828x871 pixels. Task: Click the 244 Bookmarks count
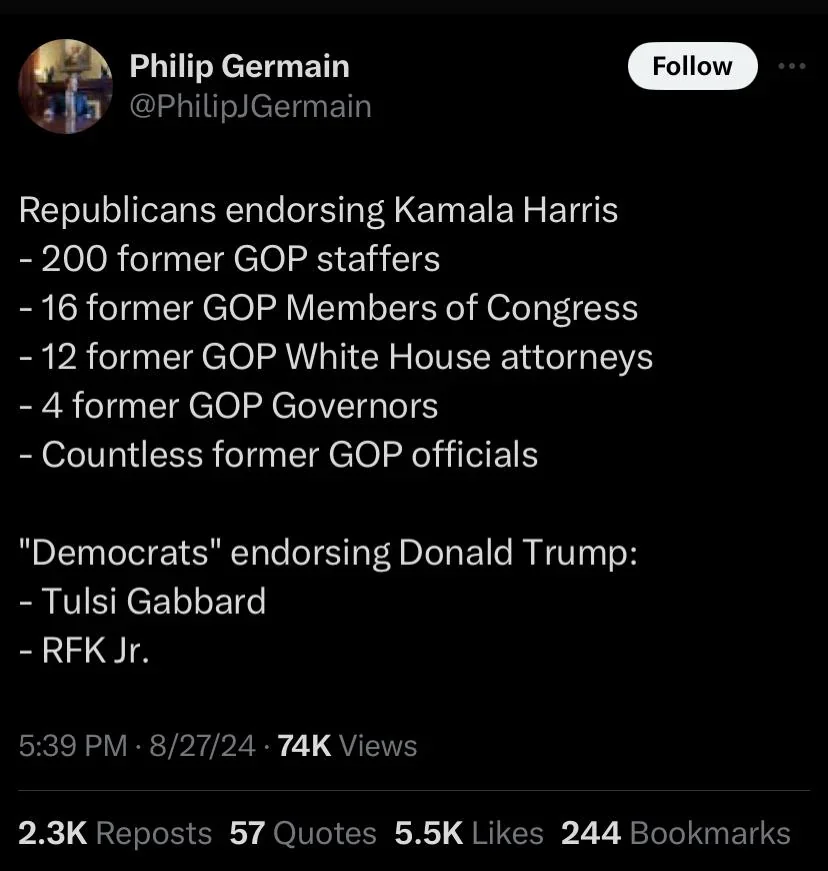[676, 833]
